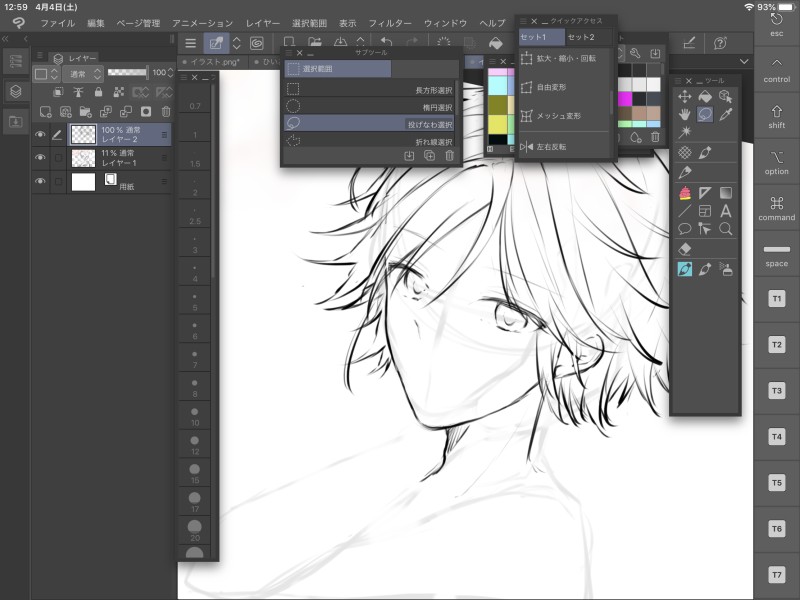Screen dimensions: 800x600
Task: Toggle Set as reference layer lighthouse icon
Action: pyautogui.click(x=78, y=92)
